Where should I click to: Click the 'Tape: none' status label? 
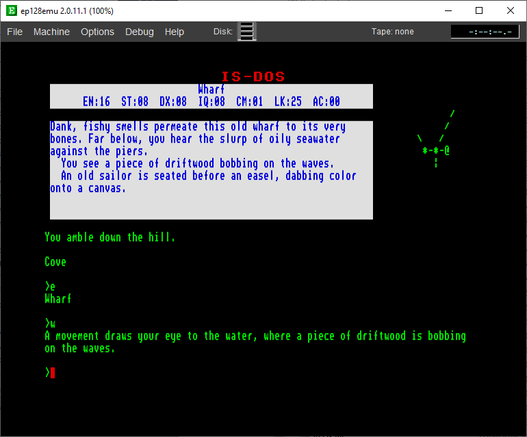(x=392, y=32)
